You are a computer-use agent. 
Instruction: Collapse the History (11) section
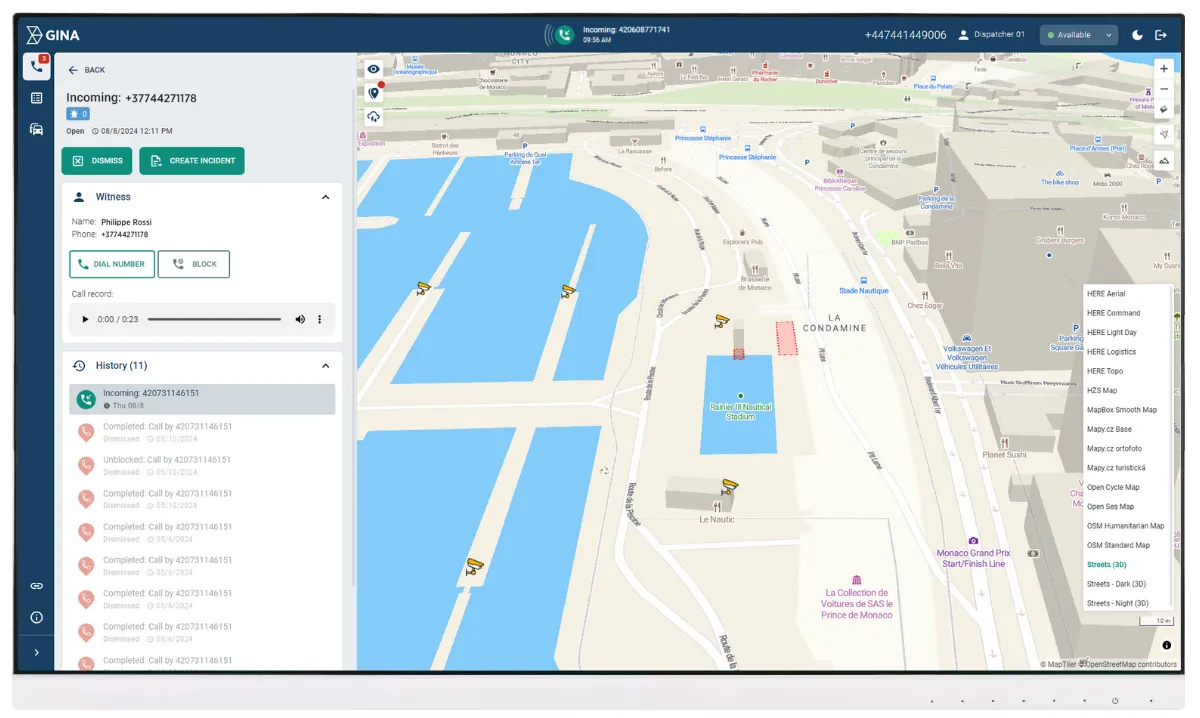[x=325, y=366]
